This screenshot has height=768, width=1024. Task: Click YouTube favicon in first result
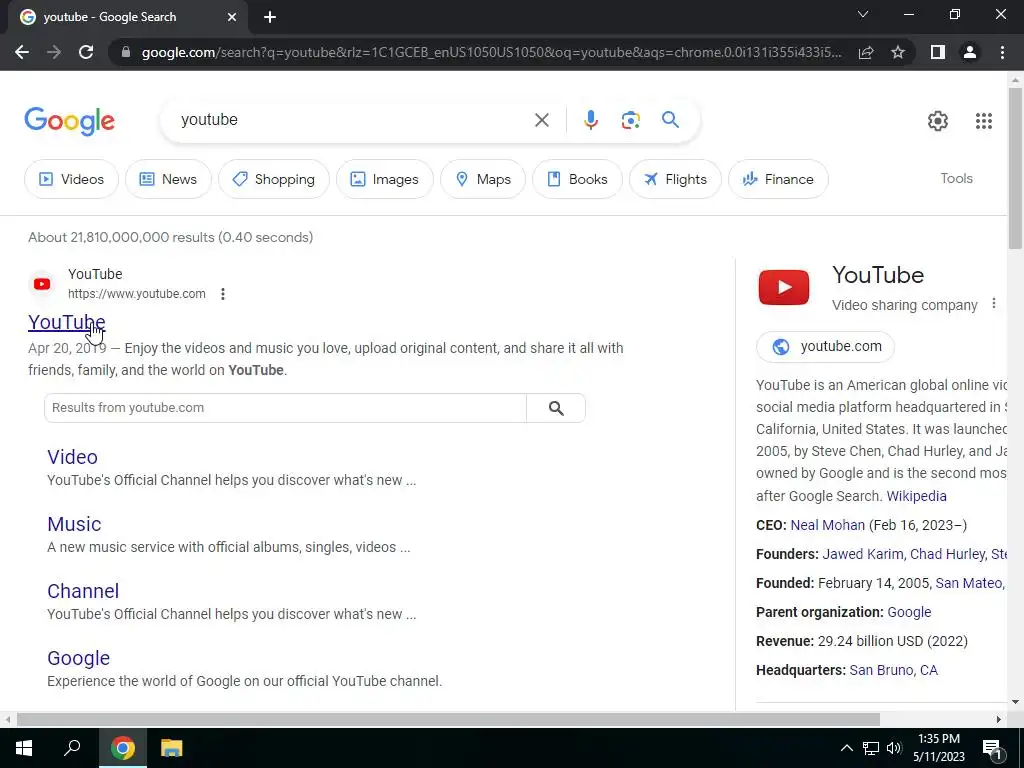42,284
